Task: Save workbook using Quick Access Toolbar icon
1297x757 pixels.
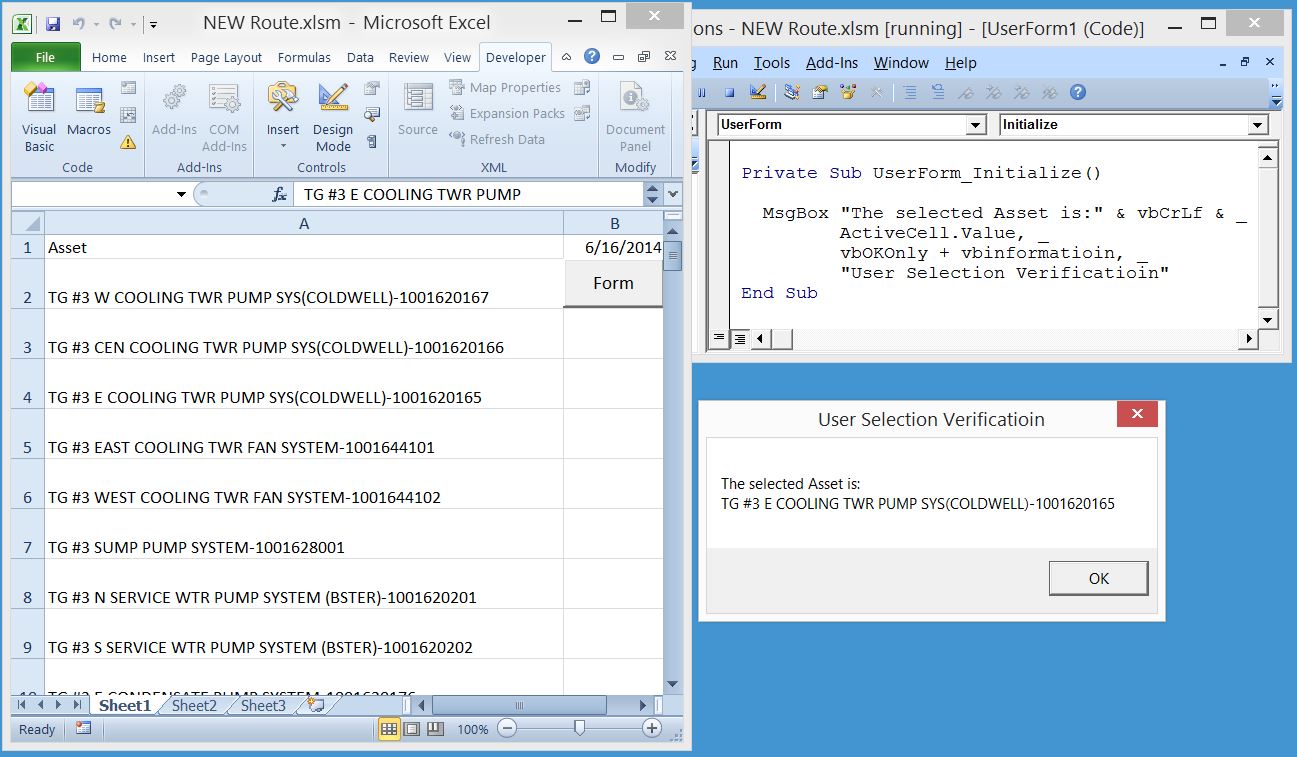Action: [53, 22]
